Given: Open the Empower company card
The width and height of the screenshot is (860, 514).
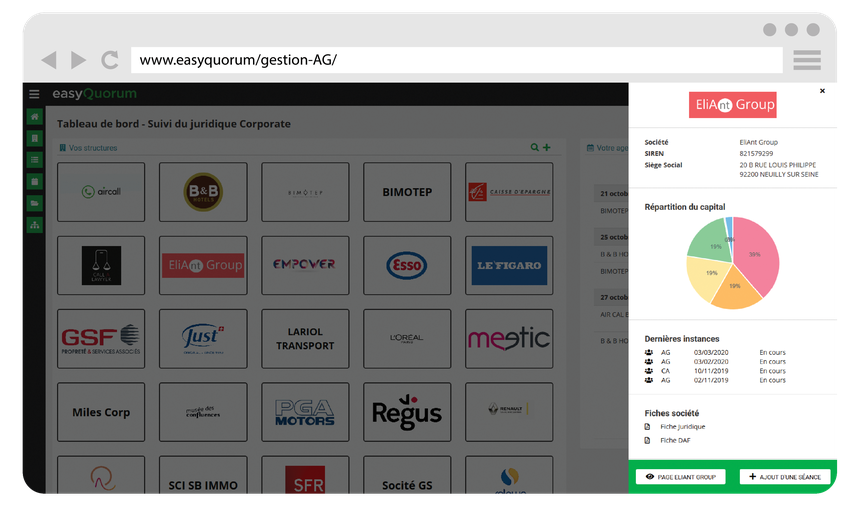Looking at the screenshot, I should [305, 266].
